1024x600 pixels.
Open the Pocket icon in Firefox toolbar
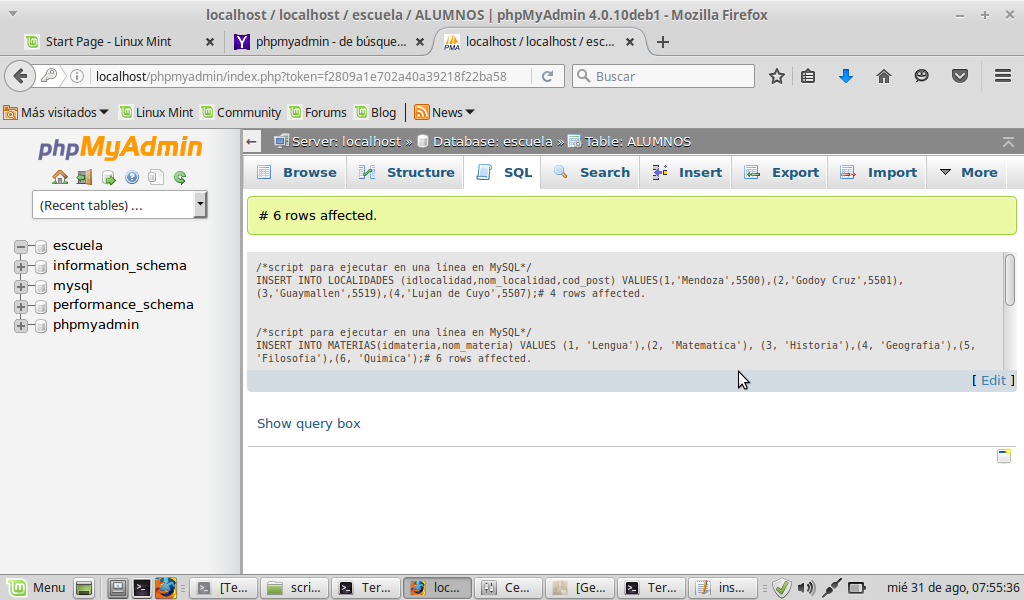(960, 76)
